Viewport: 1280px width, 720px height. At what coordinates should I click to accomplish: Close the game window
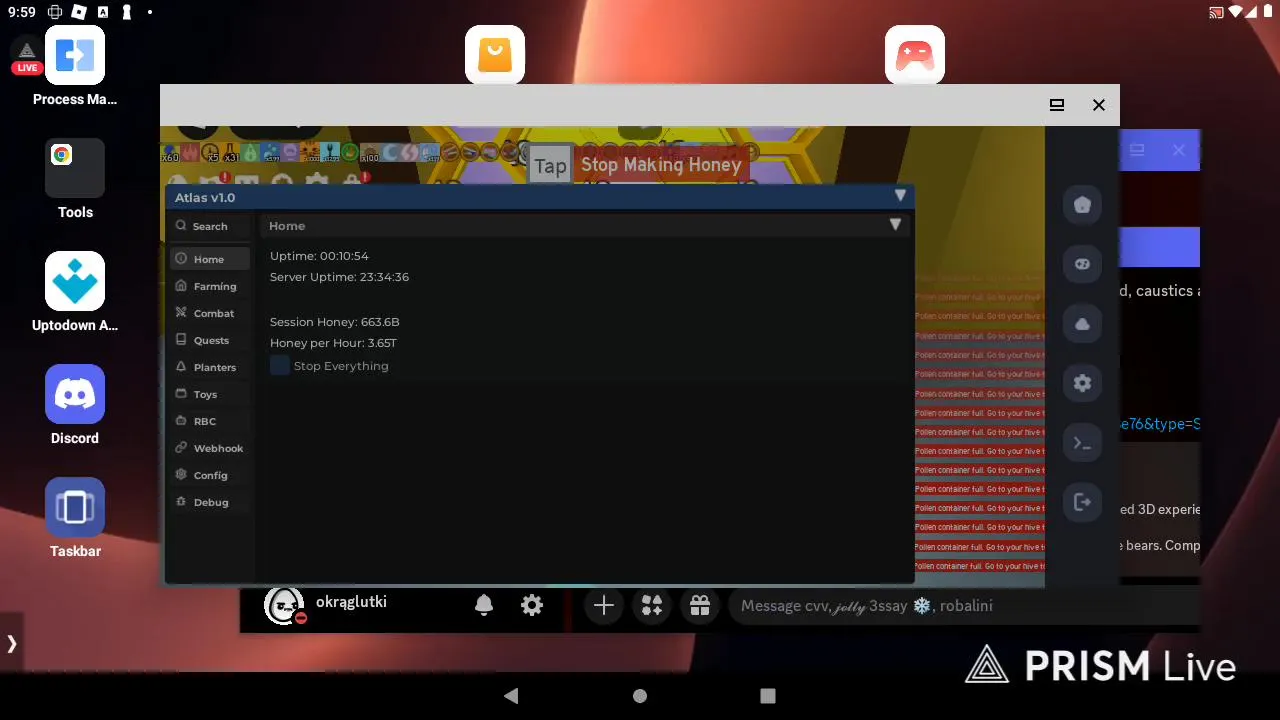tap(1099, 105)
